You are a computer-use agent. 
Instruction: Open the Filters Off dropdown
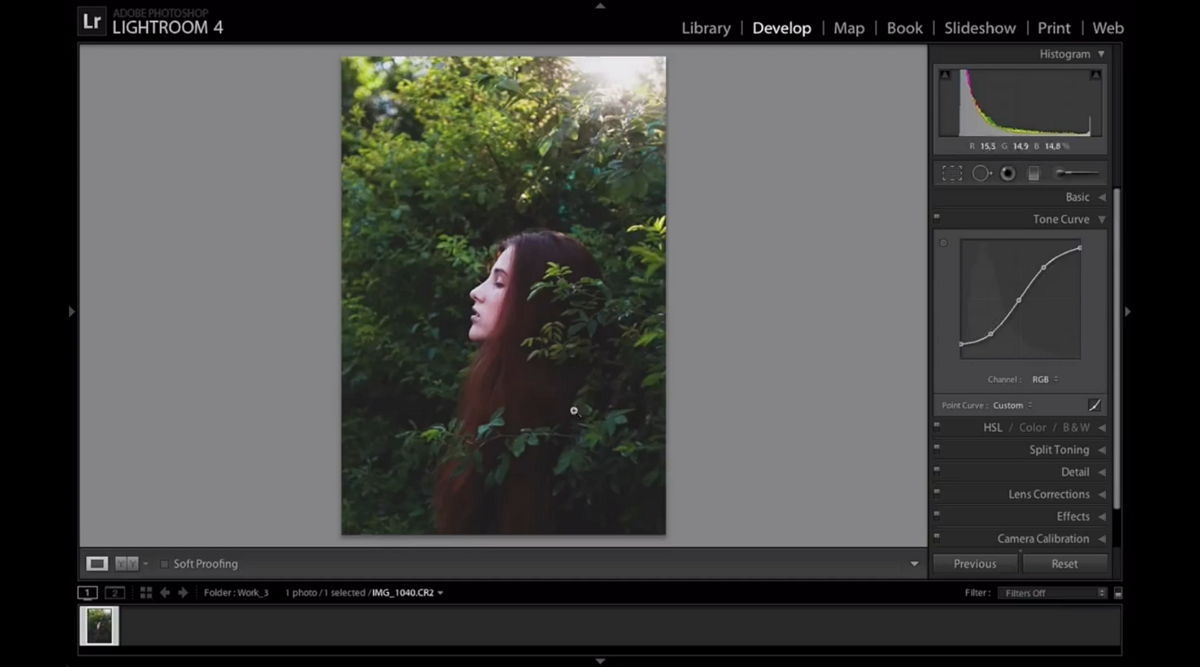1052,593
